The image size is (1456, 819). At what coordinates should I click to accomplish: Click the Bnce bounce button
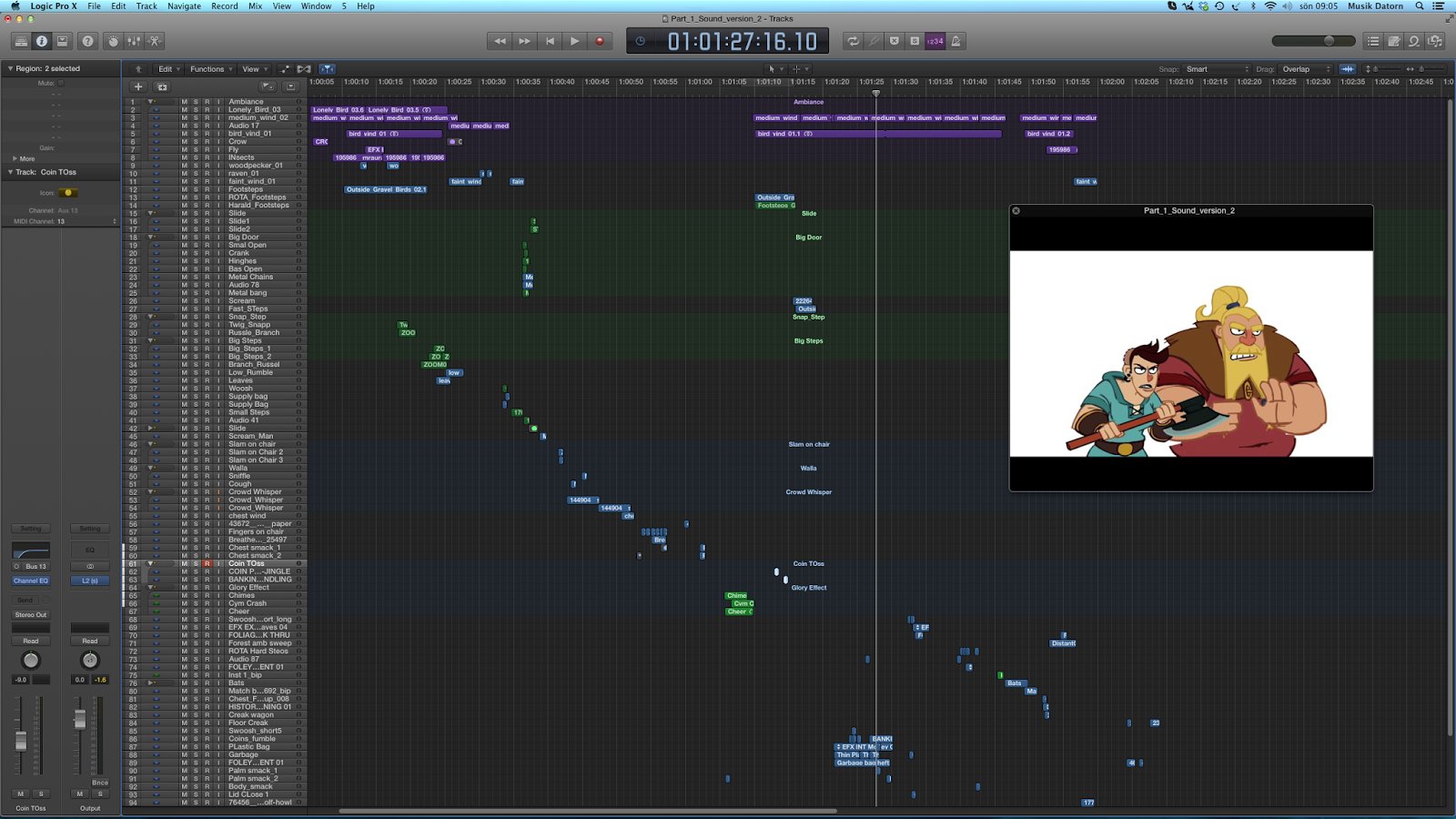[x=100, y=783]
